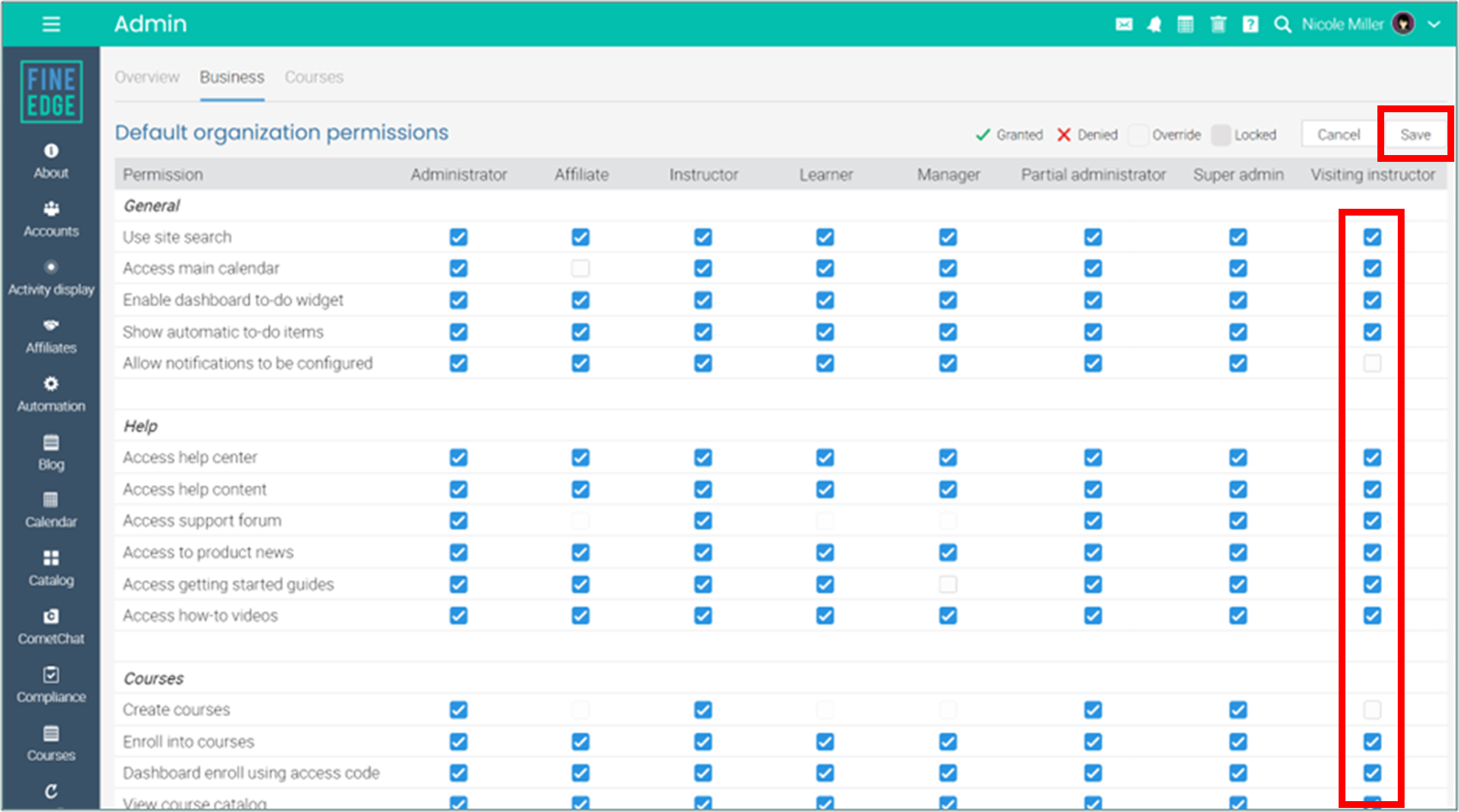The image size is (1459, 812).
Task: Check Manager Access getting started guides
Action: coord(947,584)
